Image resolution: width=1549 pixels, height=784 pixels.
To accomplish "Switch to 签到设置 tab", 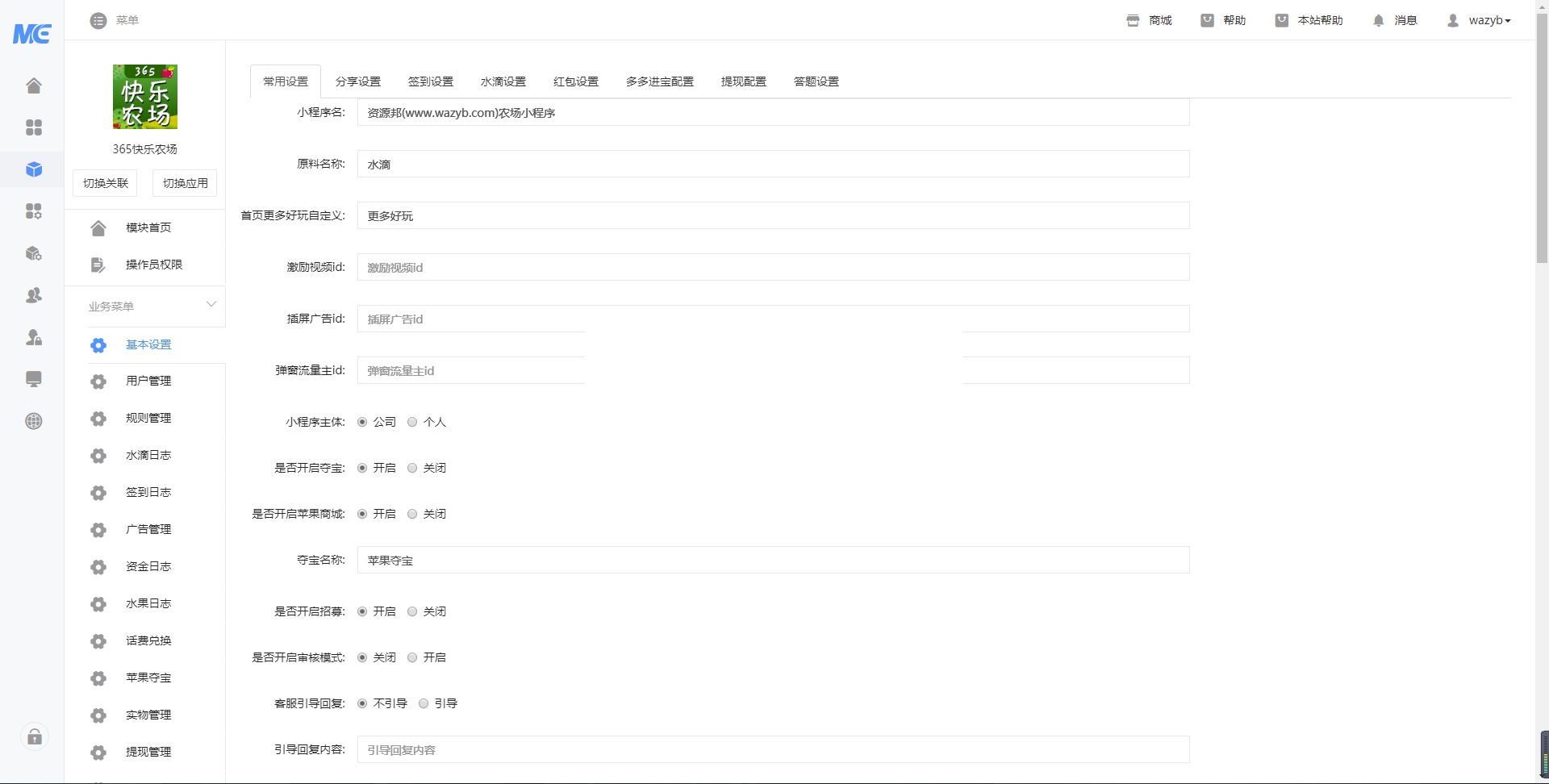I will 431,81.
